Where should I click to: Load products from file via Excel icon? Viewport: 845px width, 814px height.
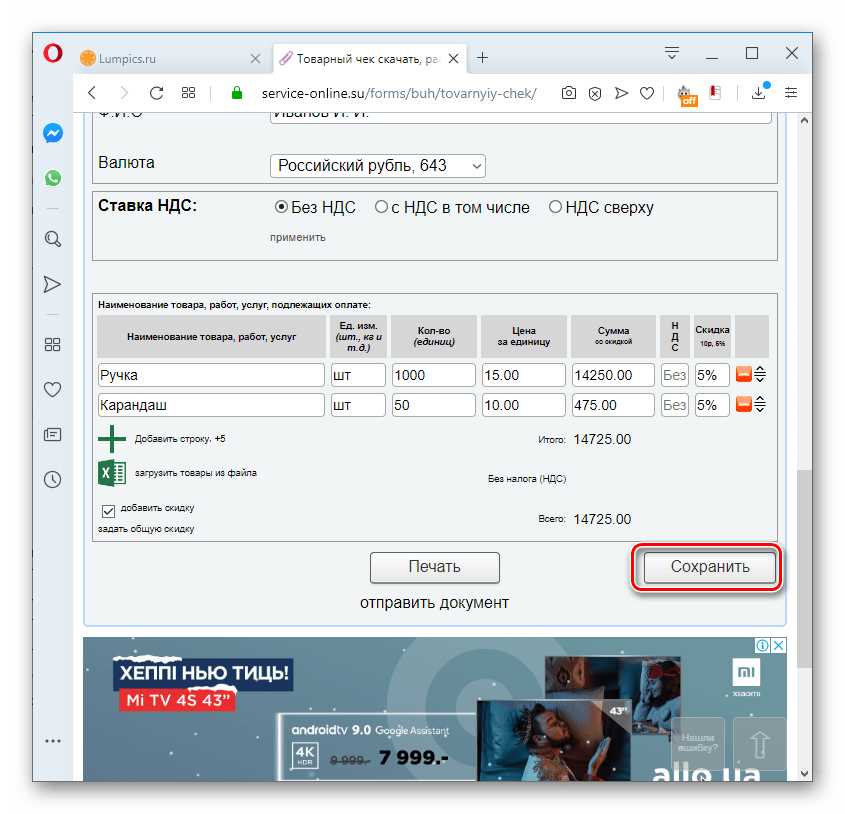coord(111,472)
